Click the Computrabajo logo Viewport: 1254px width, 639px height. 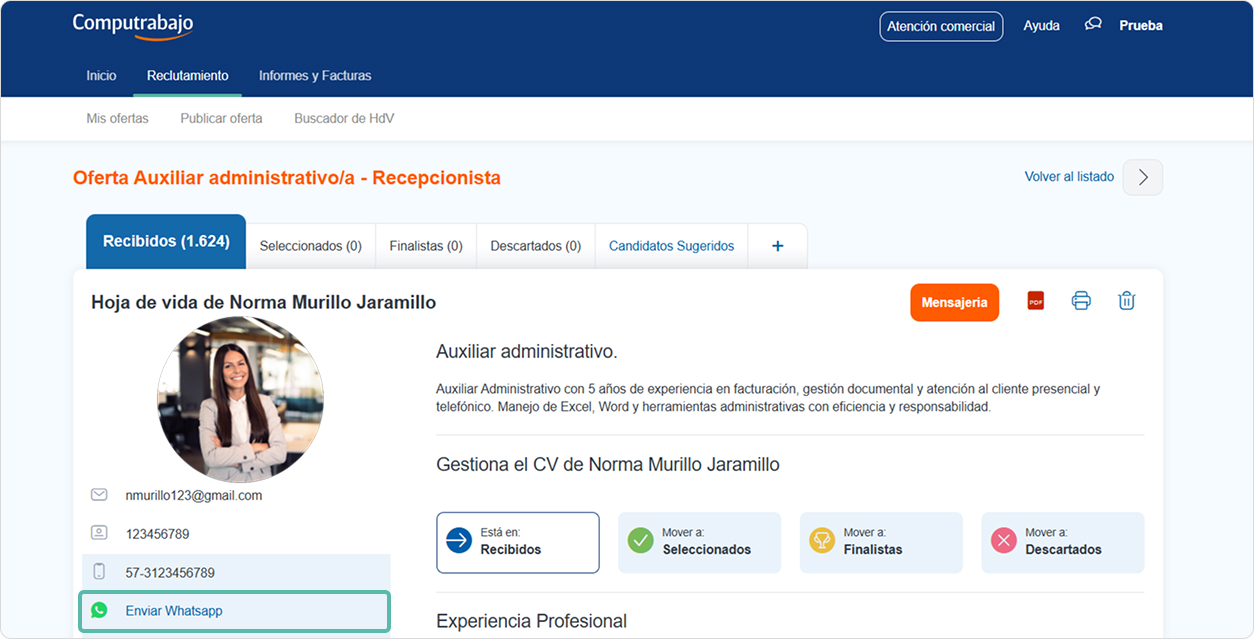pos(133,26)
